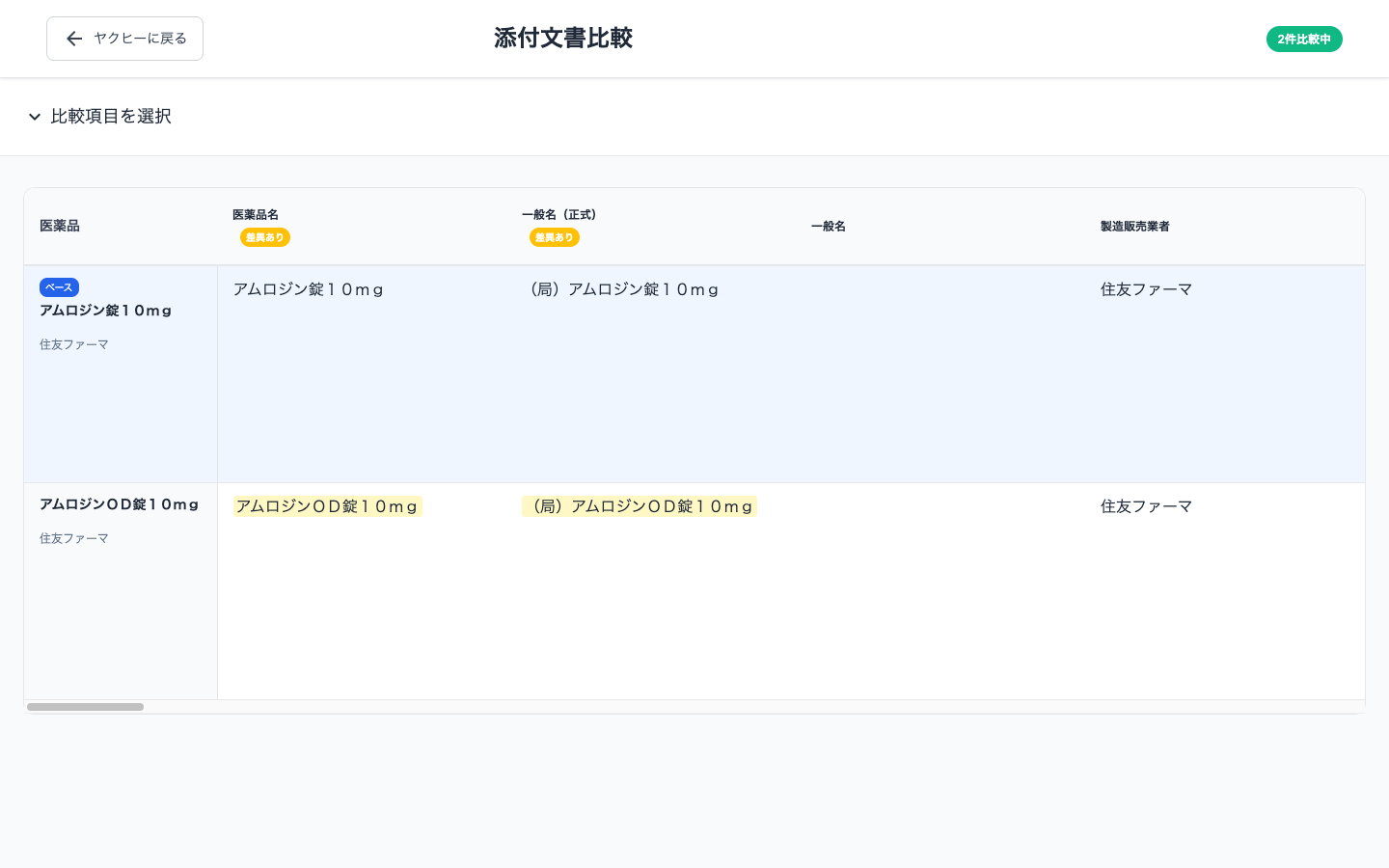Click the 一般名 column header
Viewport: 1389px width, 868px height.
pyautogui.click(x=829, y=226)
